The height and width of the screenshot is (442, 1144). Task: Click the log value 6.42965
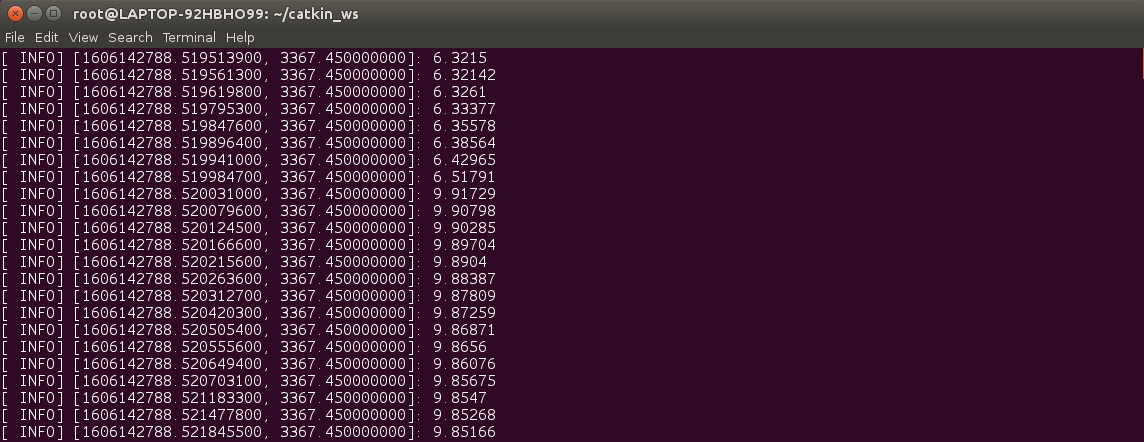464,160
